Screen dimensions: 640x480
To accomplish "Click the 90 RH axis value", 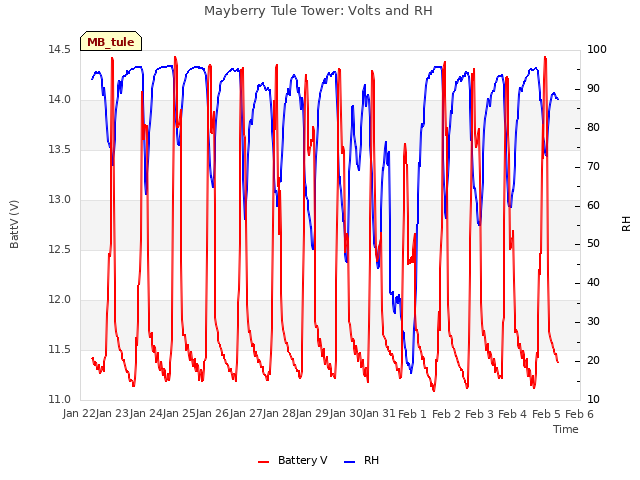I will (x=593, y=89).
